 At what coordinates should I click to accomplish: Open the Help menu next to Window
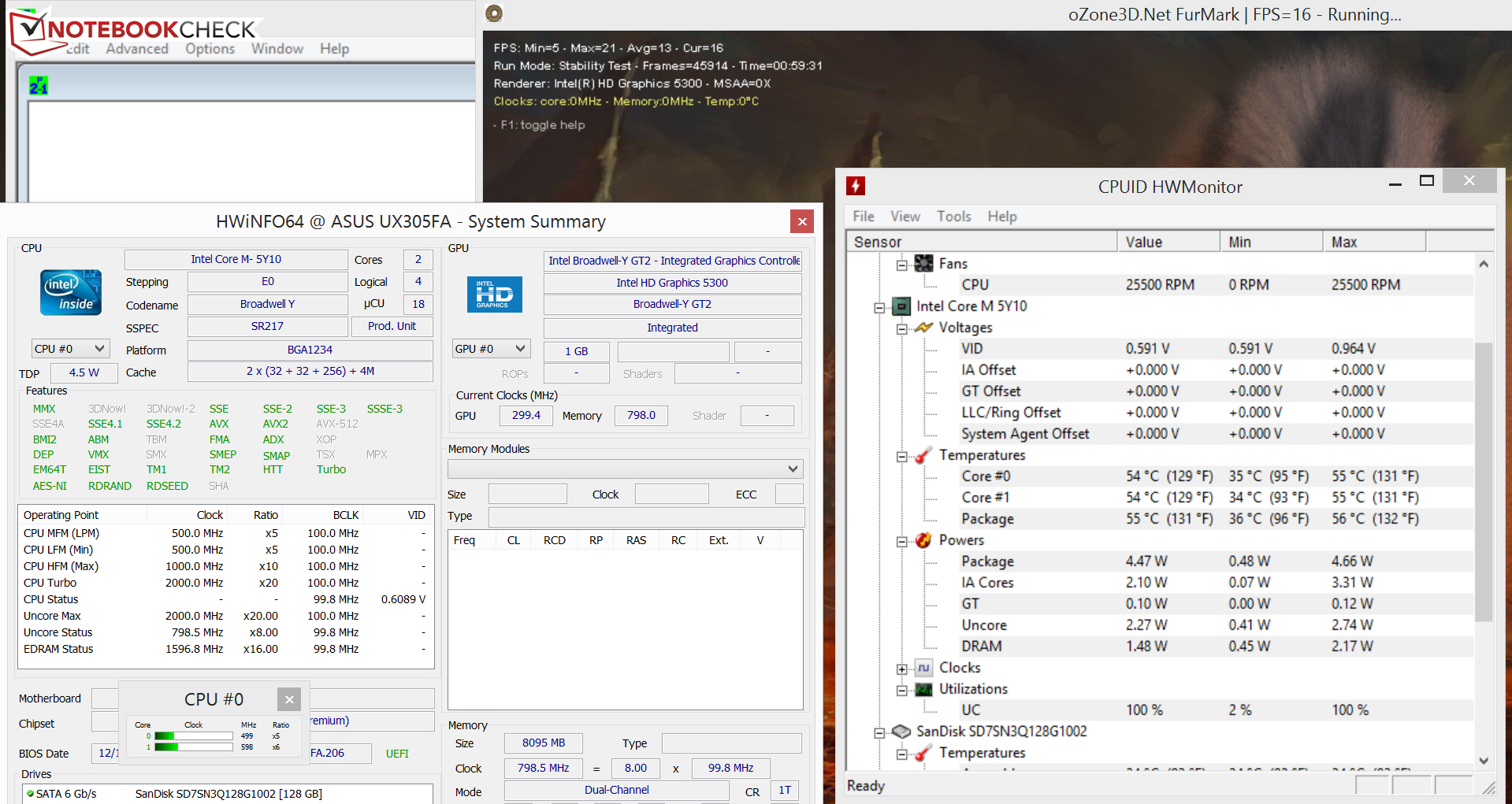(334, 49)
